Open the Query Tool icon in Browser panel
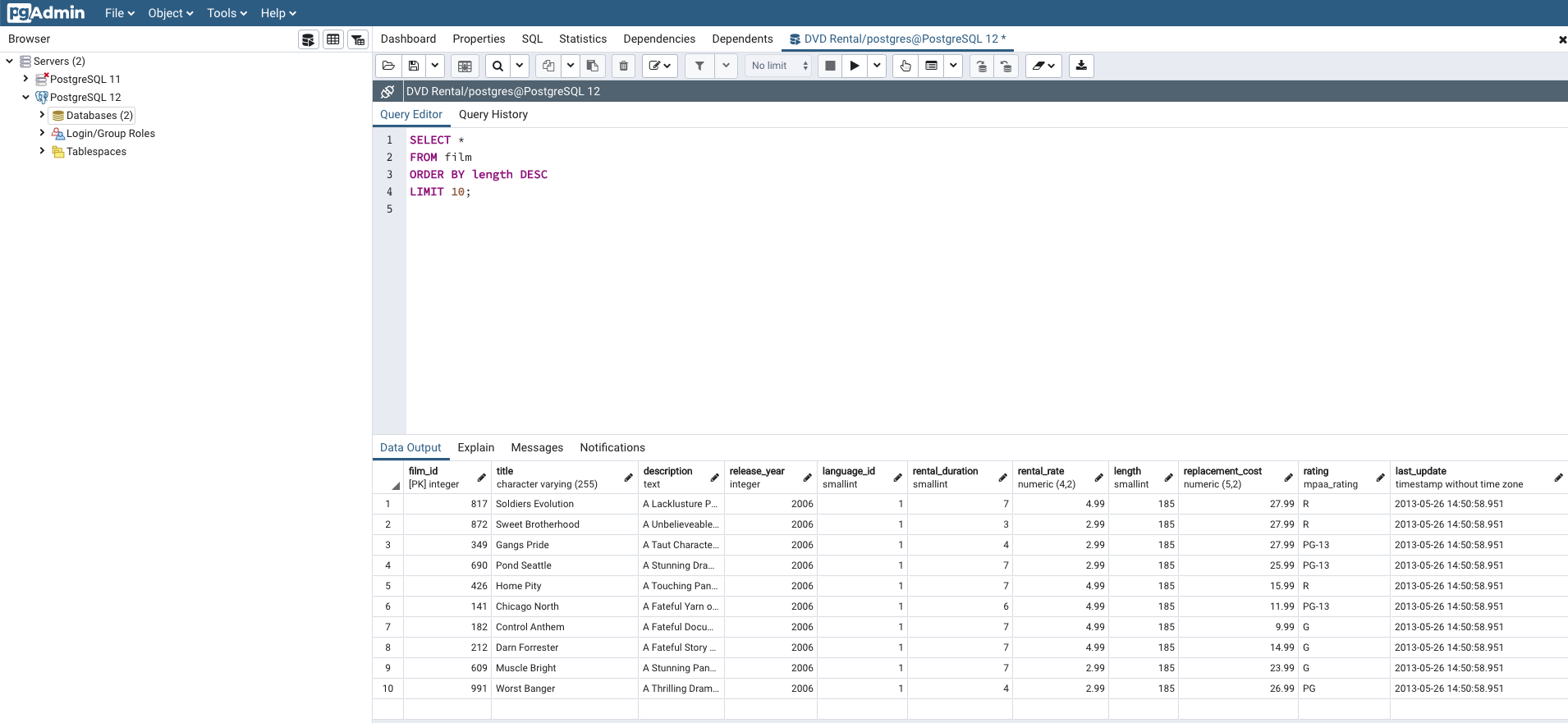The width and height of the screenshot is (1568, 723). coord(309,39)
